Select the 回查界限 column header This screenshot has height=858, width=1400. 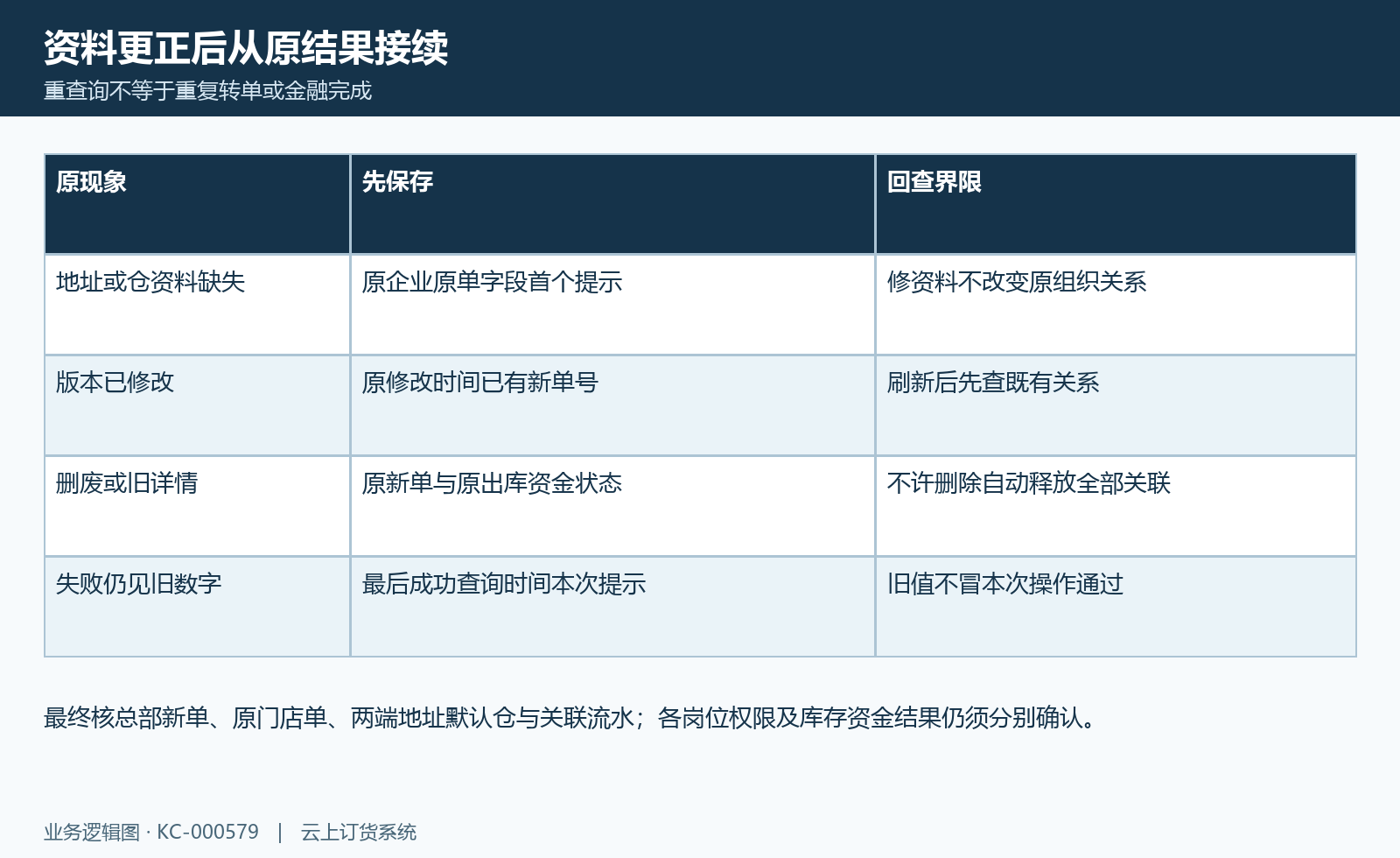coord(1116,204)
